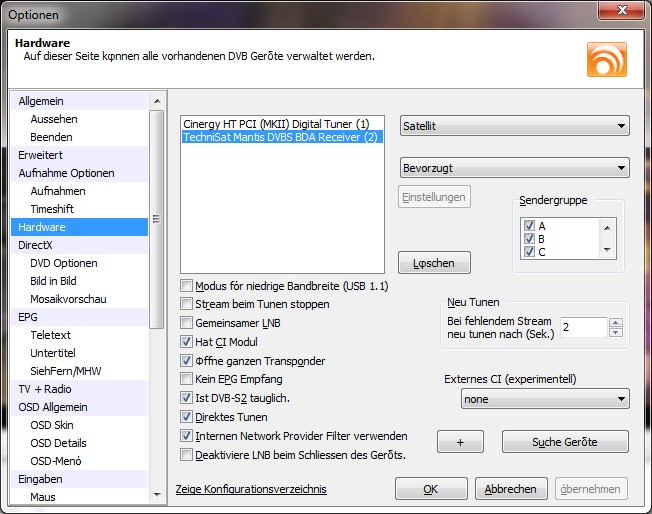Uncheck Sendergruppe A
Screen dimensions: 652x514
pyautogui.click(x=529, y=226)
